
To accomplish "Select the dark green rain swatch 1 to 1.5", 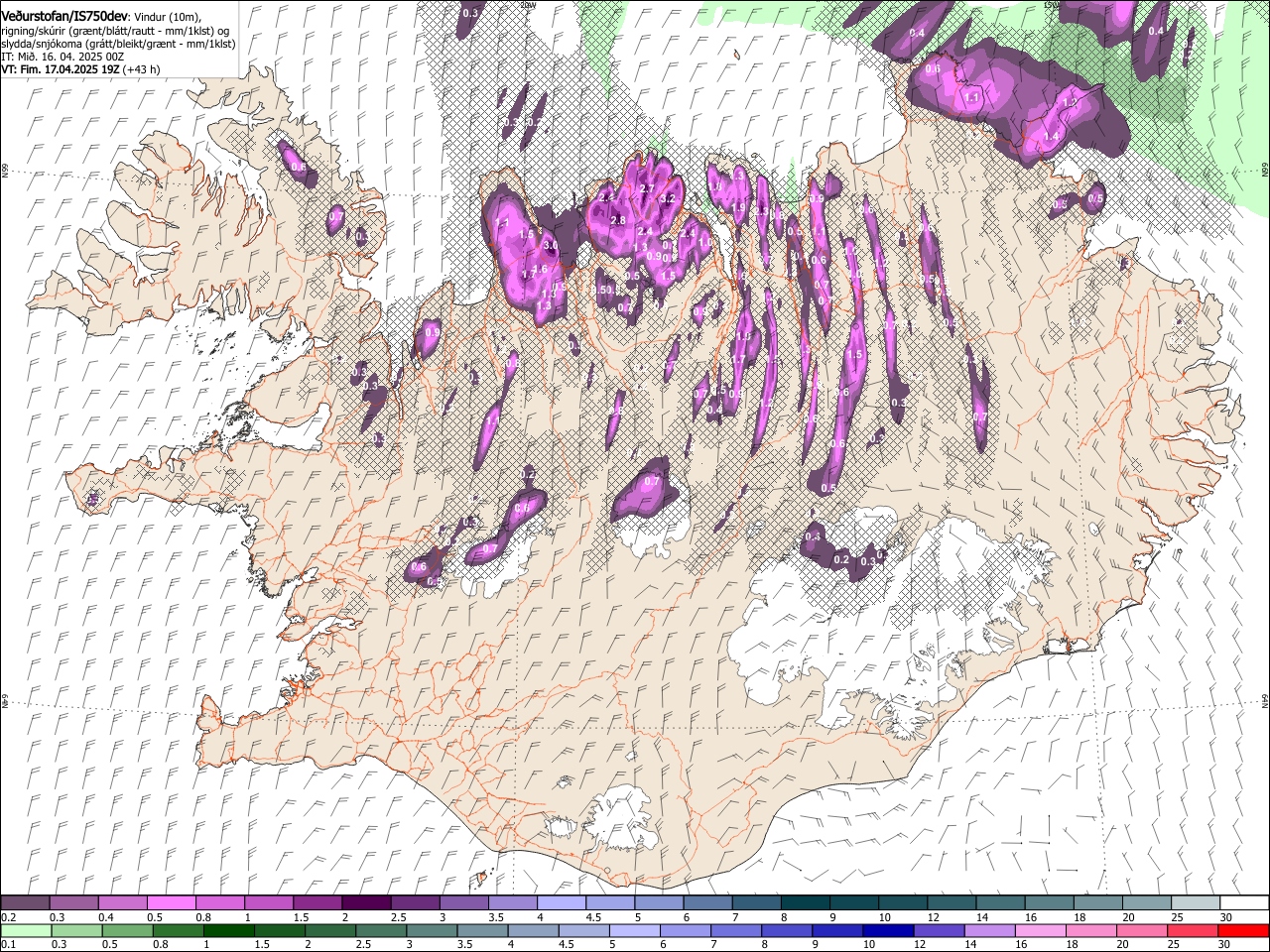I will (x=230, y=930).
